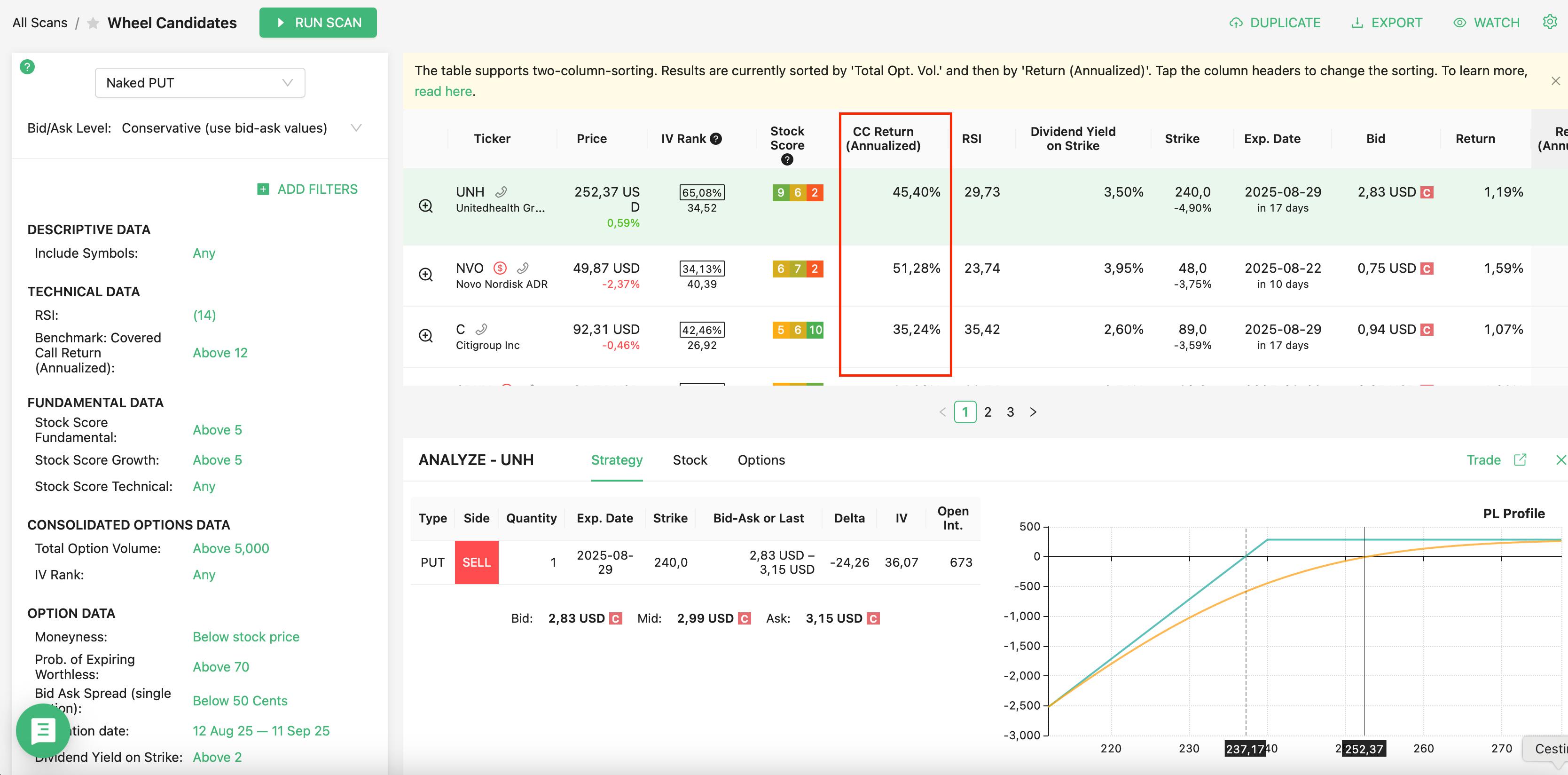1568x775 pixels.
Task: Go to next results page arrow
Action: pos(1033,412)
